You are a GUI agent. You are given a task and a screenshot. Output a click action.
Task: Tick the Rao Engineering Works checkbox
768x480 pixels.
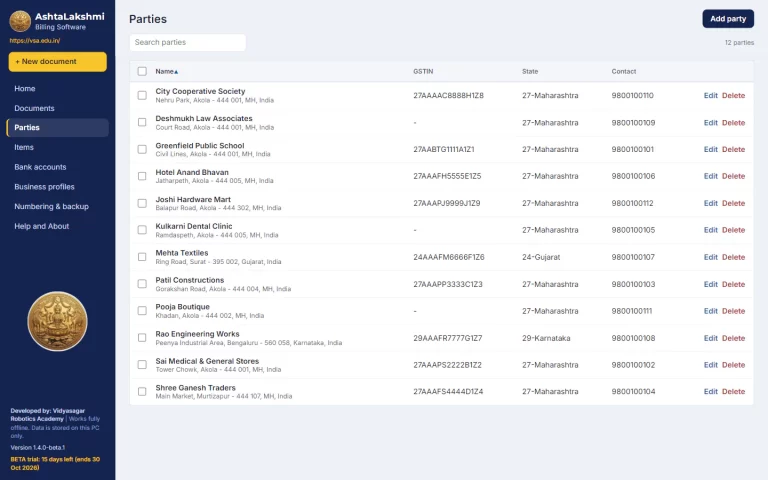tap(142, 338)
